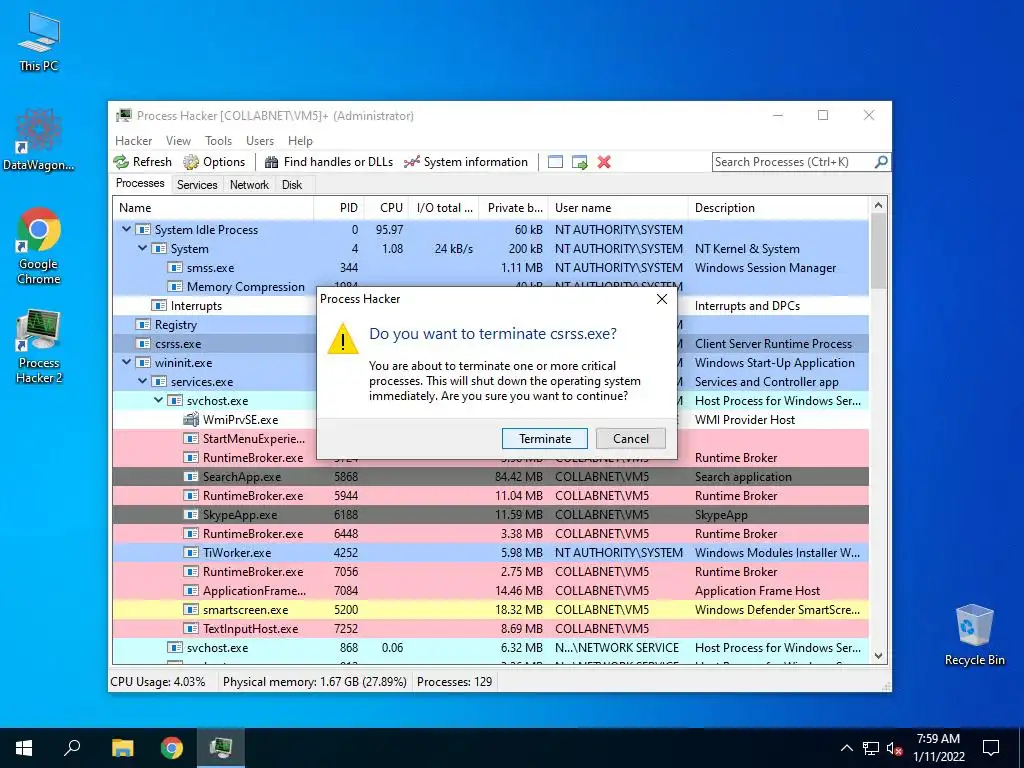Select the SkypeApp.exe process row
This screenshot has height=768, width=1024.
click(x=490, y=515)
